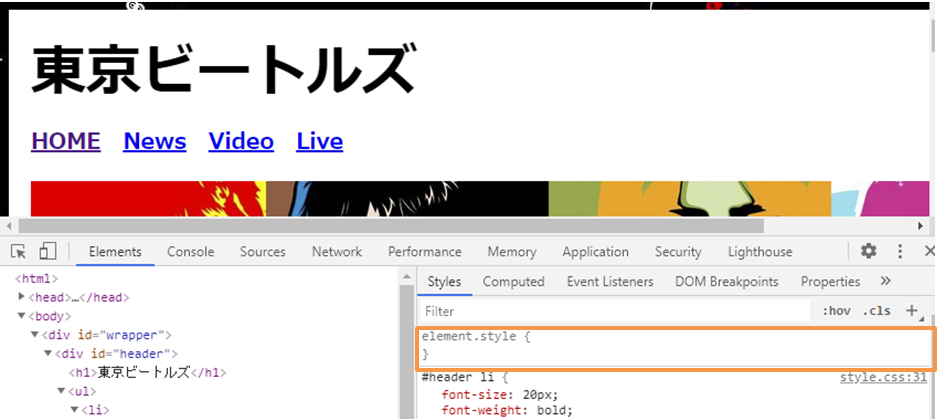Collapse the div id wrapper node

click(x=35, y=334)
